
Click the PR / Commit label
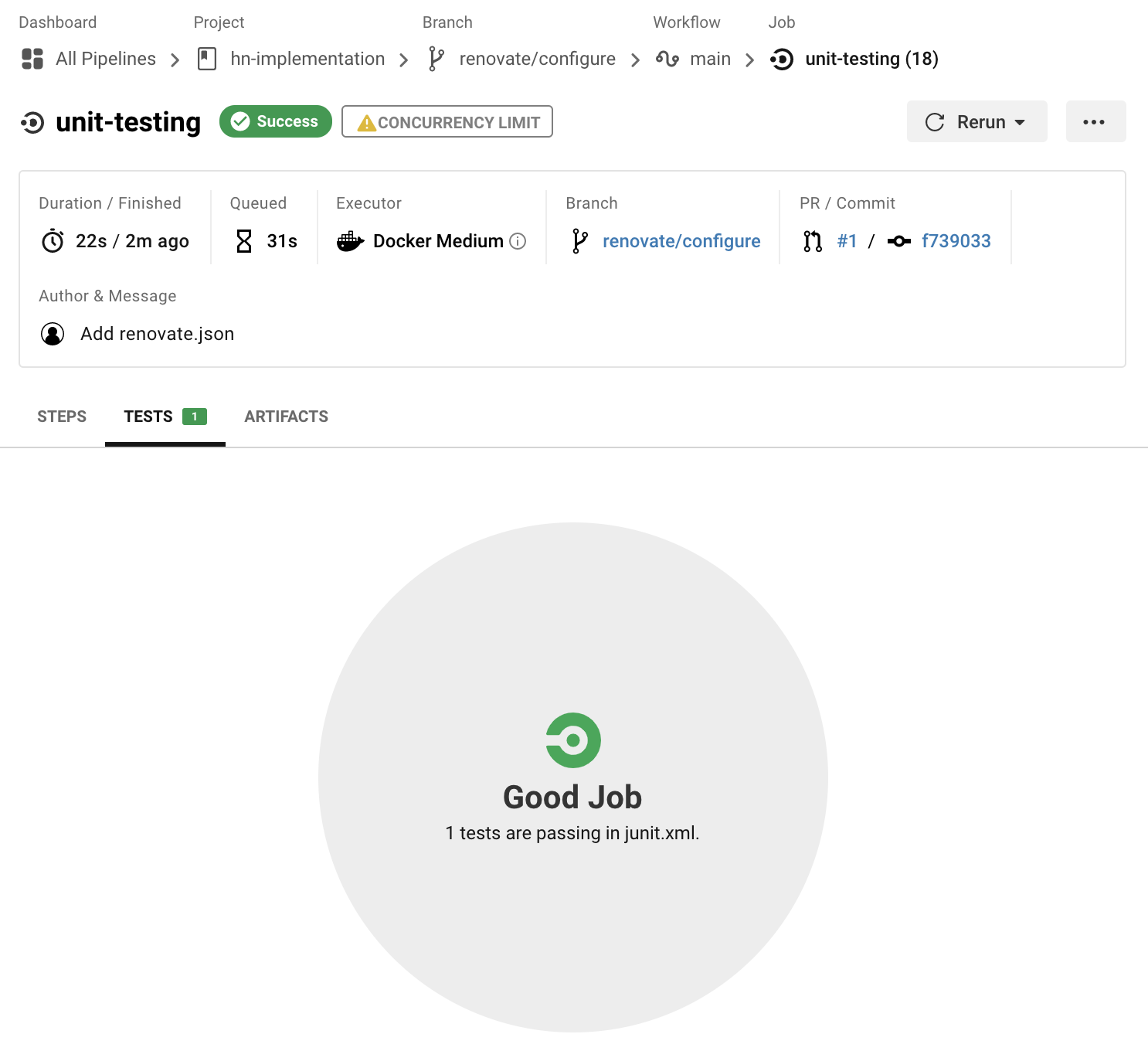(x=847, y=203)
